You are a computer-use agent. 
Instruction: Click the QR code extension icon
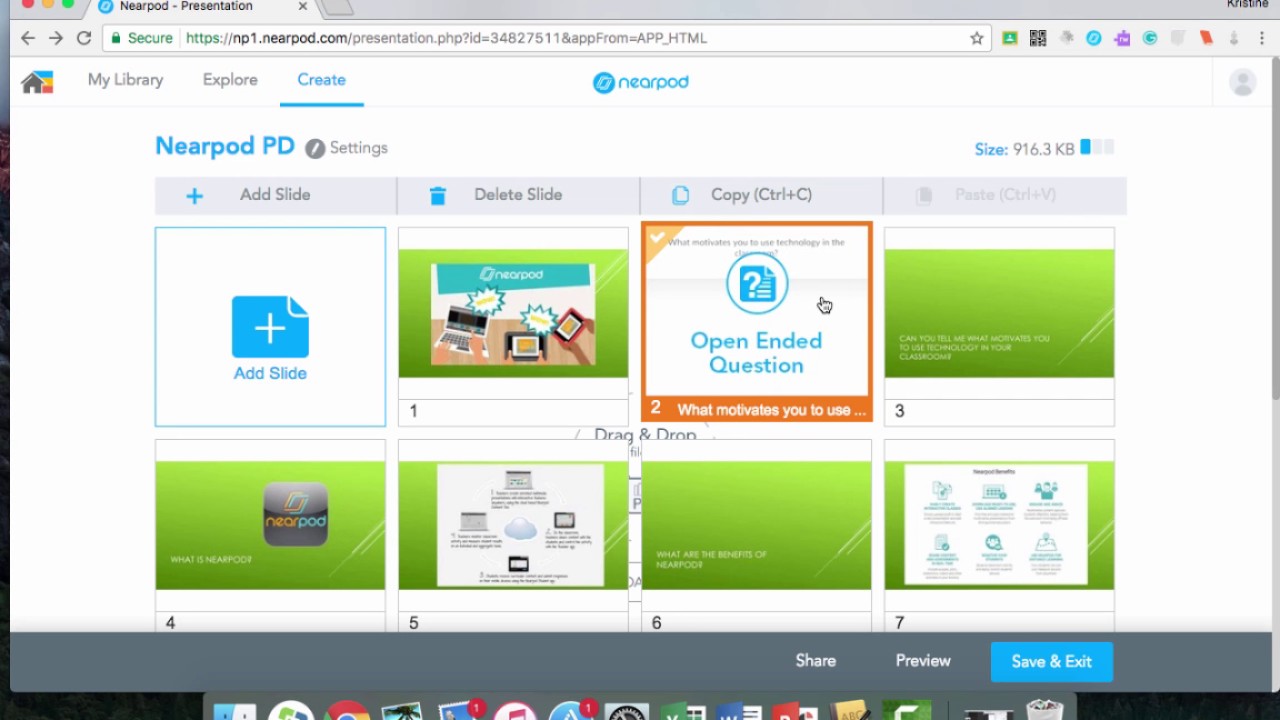click(x=1038, y=38)
